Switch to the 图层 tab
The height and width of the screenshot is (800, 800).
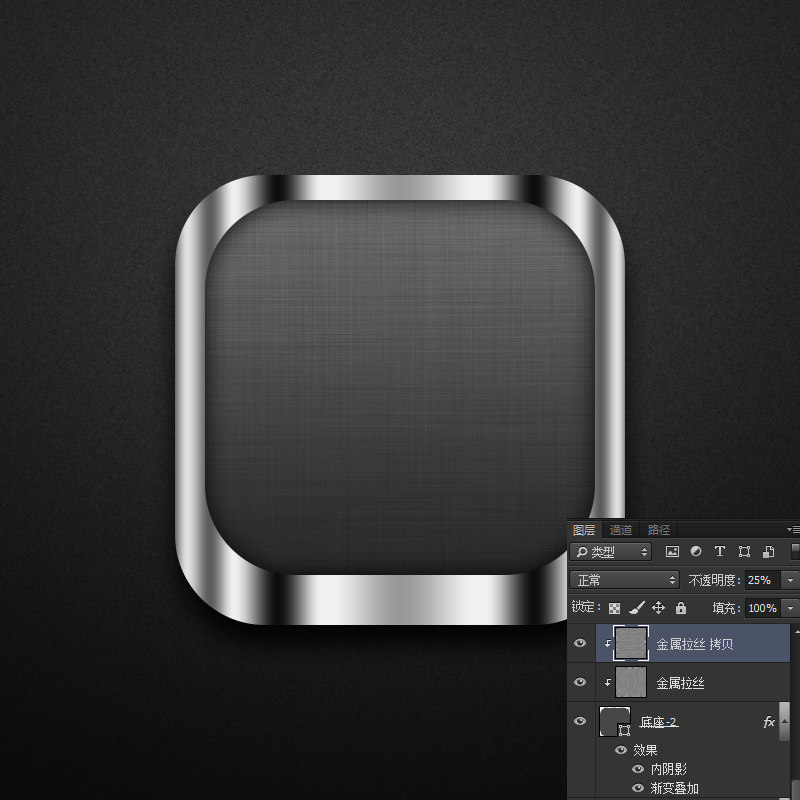coord(584,530)
